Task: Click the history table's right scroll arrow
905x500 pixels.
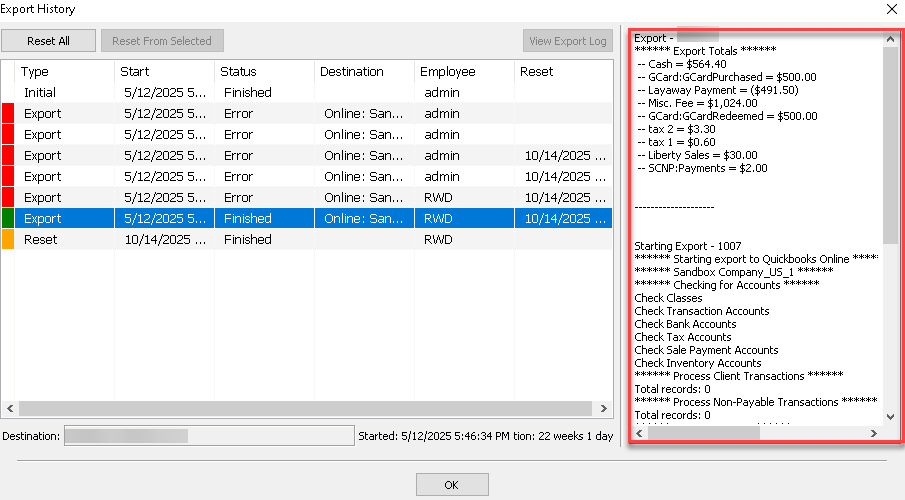Action: (604, 408)
